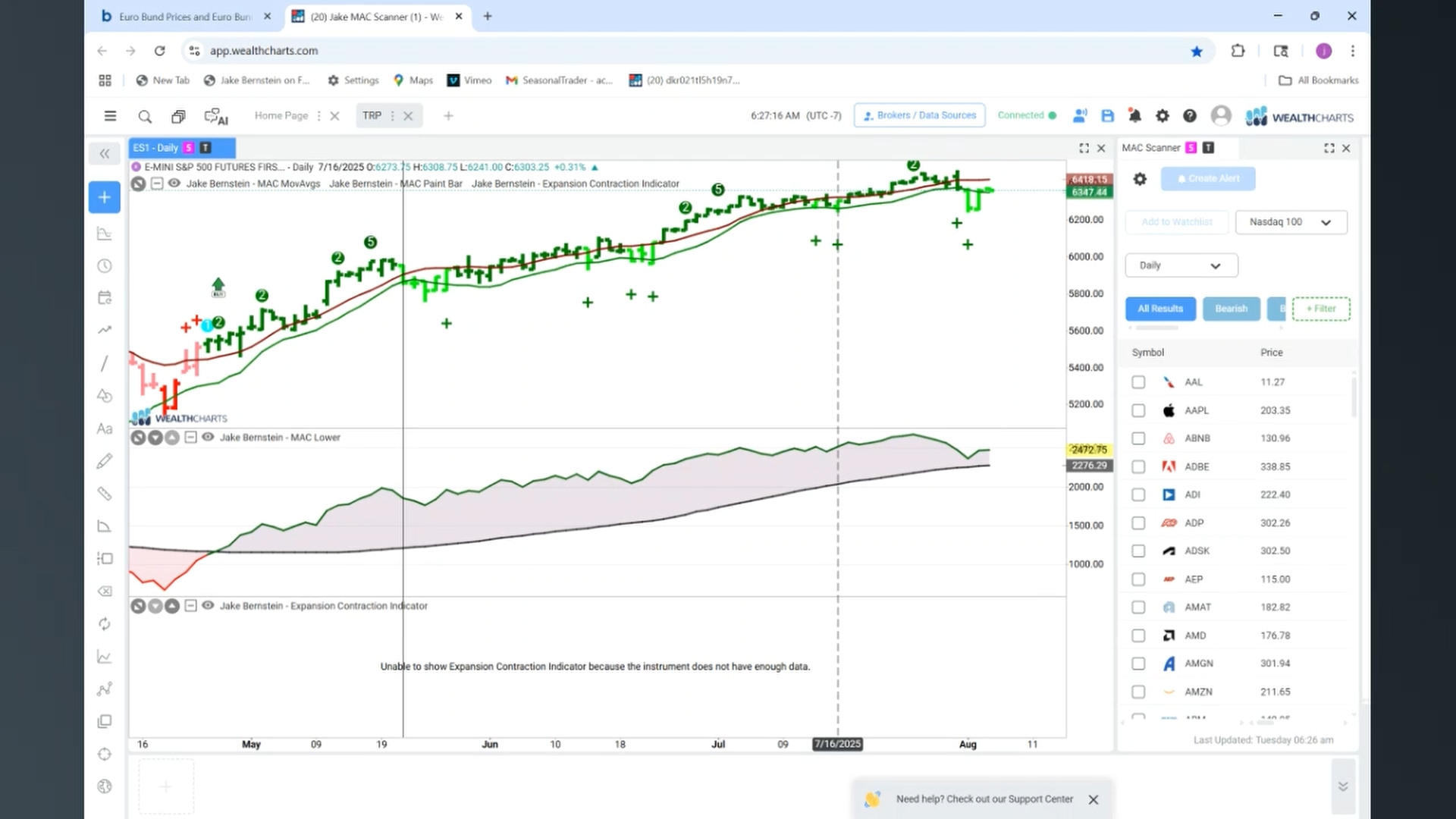
Task: Open the clock timeframe tool
Action: click(x=105, y=266)
